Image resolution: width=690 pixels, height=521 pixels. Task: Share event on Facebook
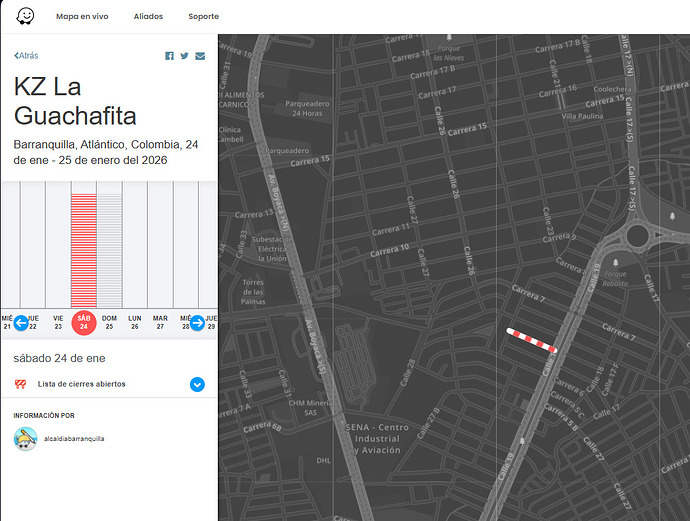[x=170, y=56]
